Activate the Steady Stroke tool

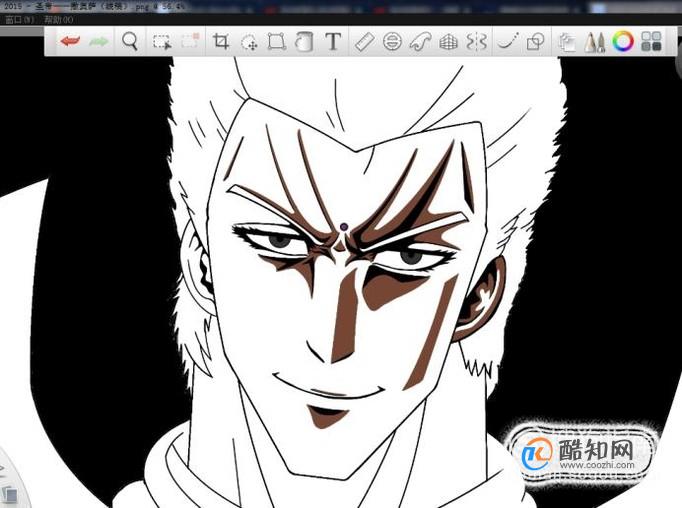(507, 41)
